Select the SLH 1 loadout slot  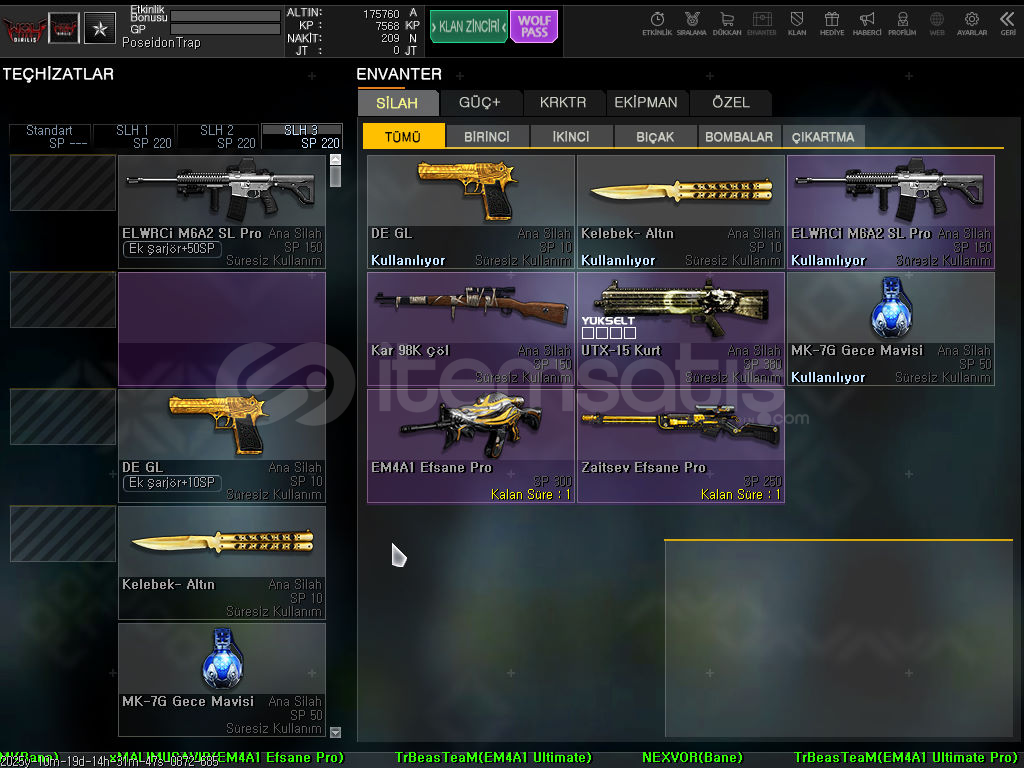point(133,137)
